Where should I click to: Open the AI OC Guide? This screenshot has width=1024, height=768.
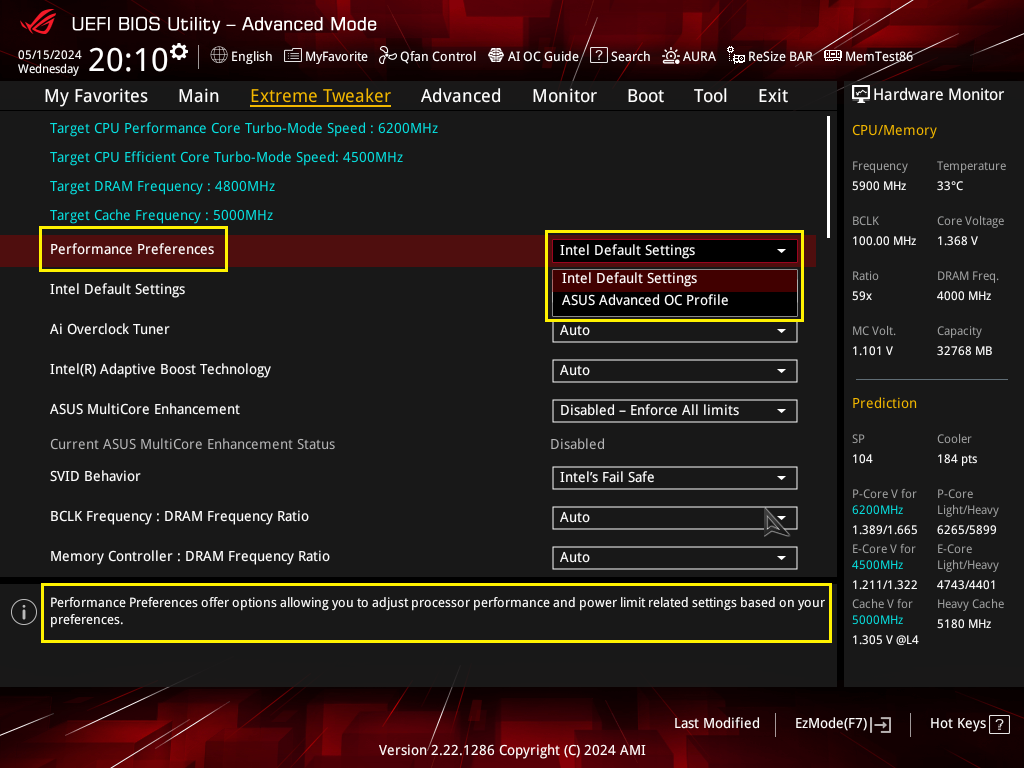click(533, 57)
